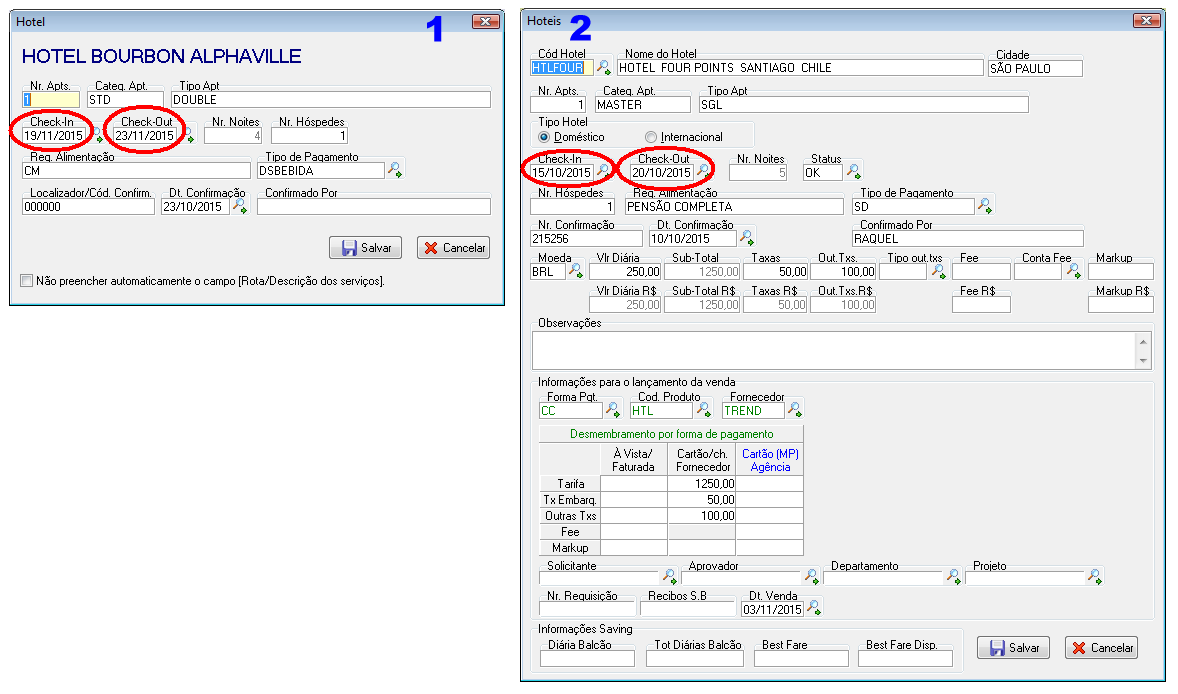Select the Doméstico hotel type radio
Image resolution: width=1178 pixels, height=694 pixels.
pyautogui.click(x=544, y=137)
